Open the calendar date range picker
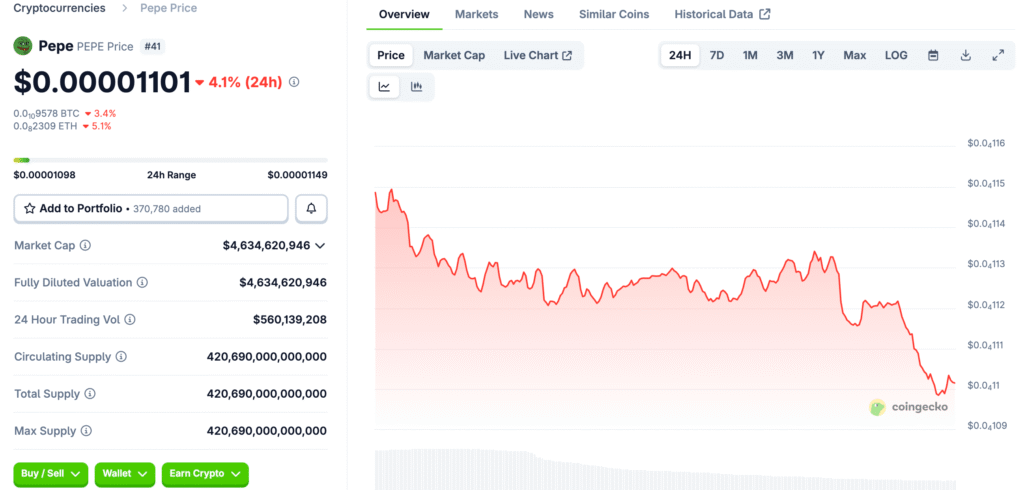Viewport: 1024px width, 490px height. [933, 56]
